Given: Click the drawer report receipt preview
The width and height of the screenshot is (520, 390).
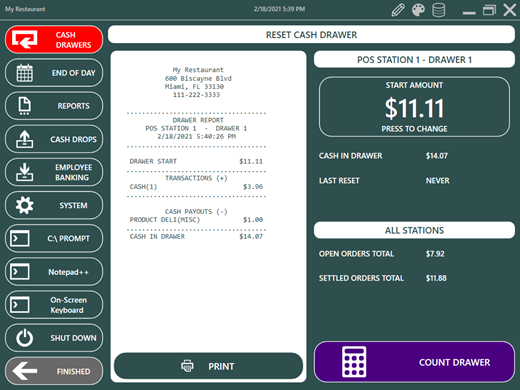Looking at the screenshot, I should point(208,200).
